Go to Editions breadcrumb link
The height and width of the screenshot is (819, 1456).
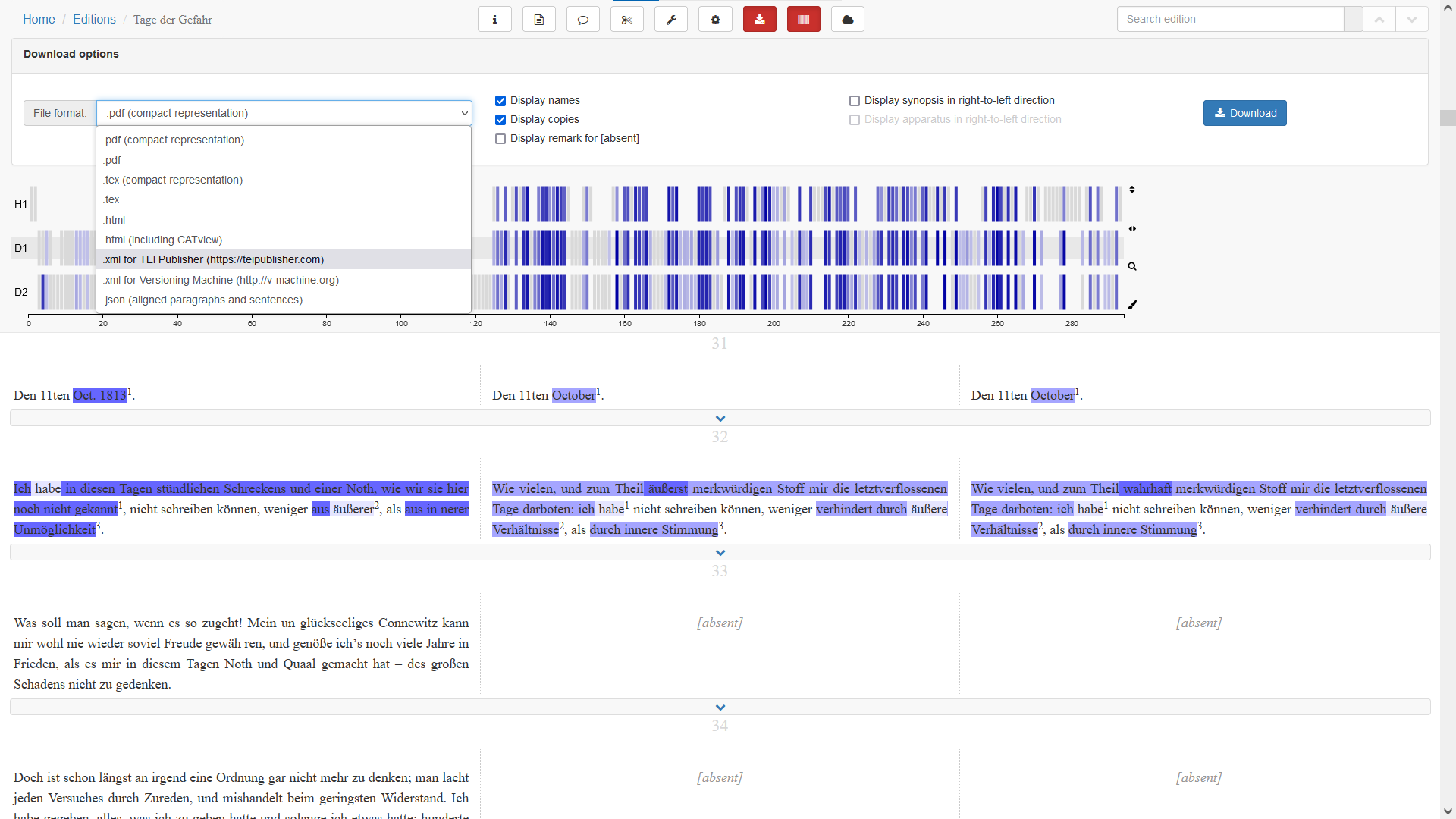(x=94, y=20)
